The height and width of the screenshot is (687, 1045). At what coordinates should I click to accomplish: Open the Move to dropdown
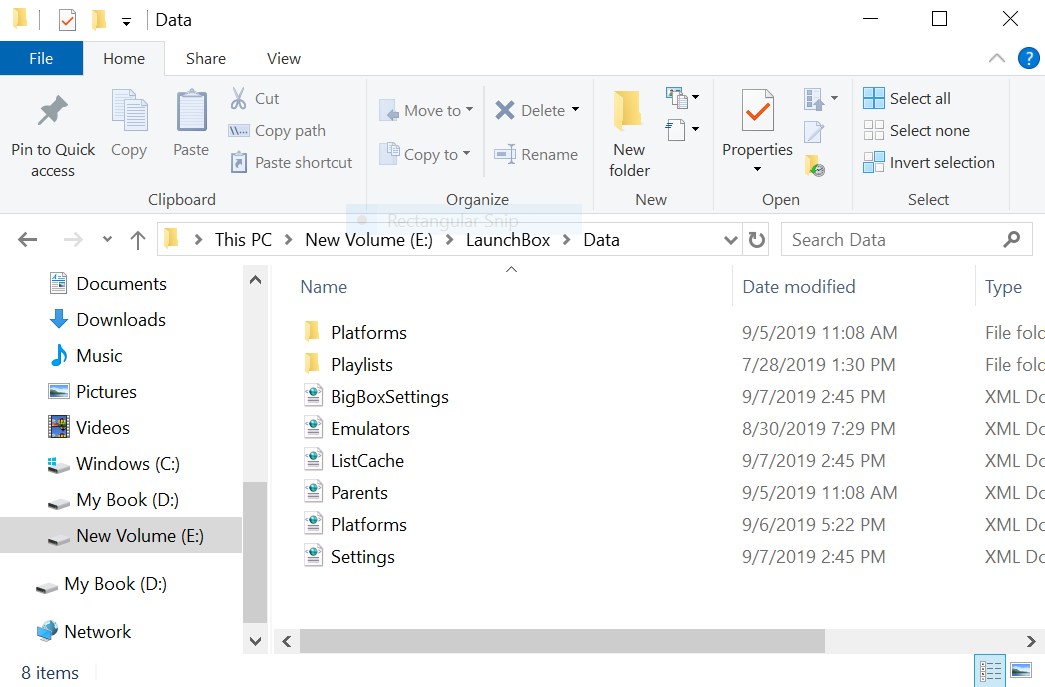point(427,111)
